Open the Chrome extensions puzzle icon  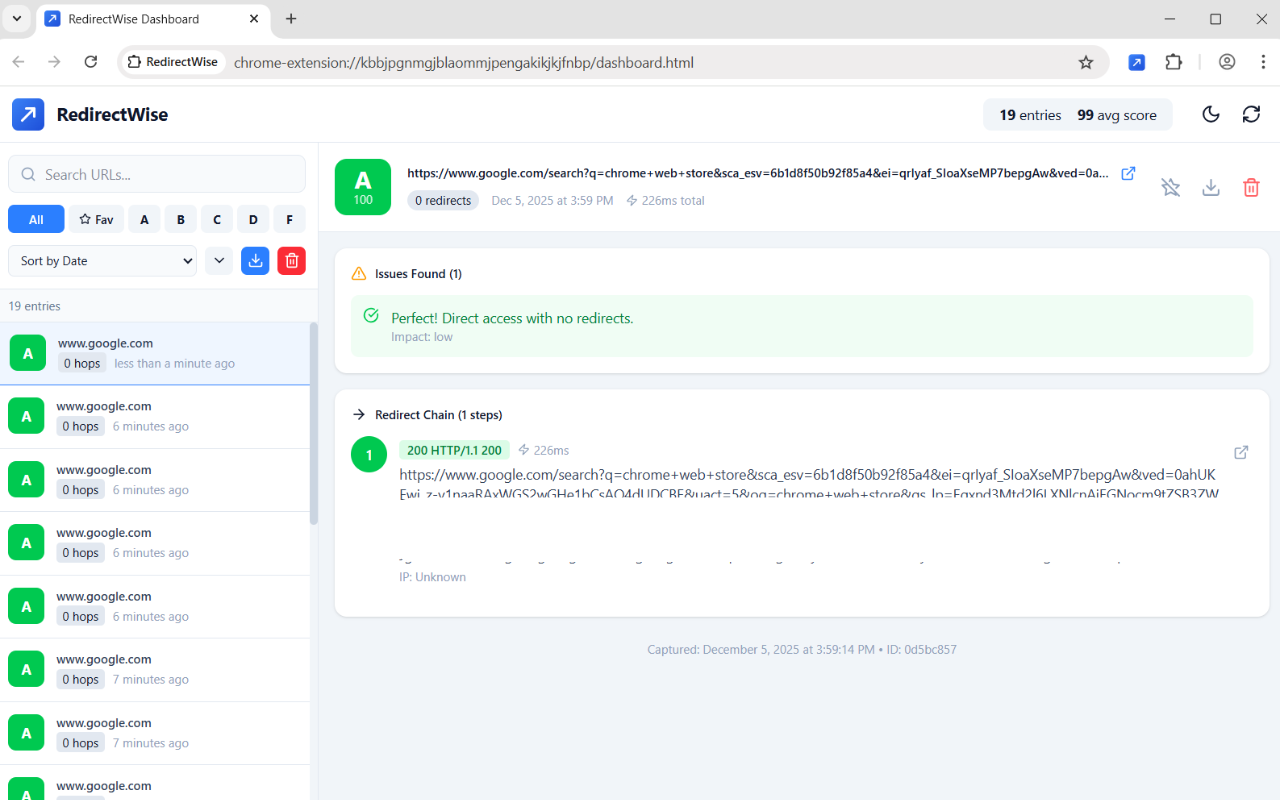[x=1174, y=62]
